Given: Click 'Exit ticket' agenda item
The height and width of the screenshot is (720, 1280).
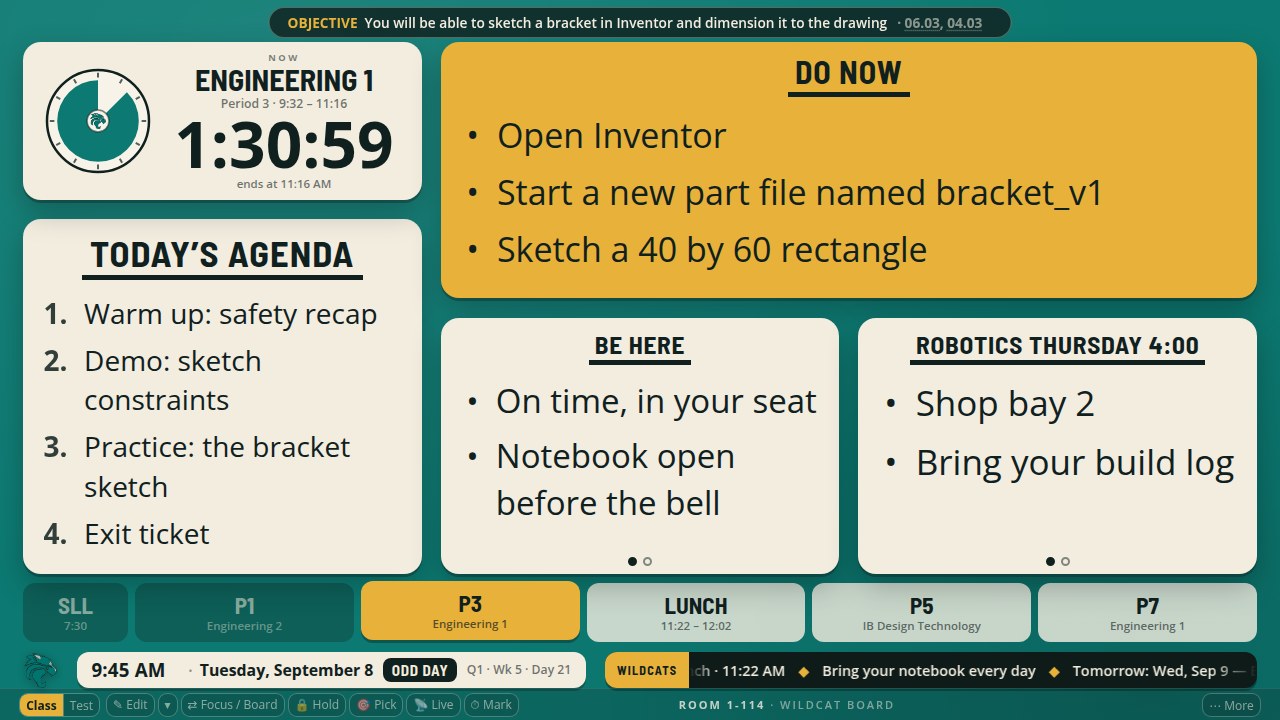Looking at the screenshot, I should (x=147, y=534).
